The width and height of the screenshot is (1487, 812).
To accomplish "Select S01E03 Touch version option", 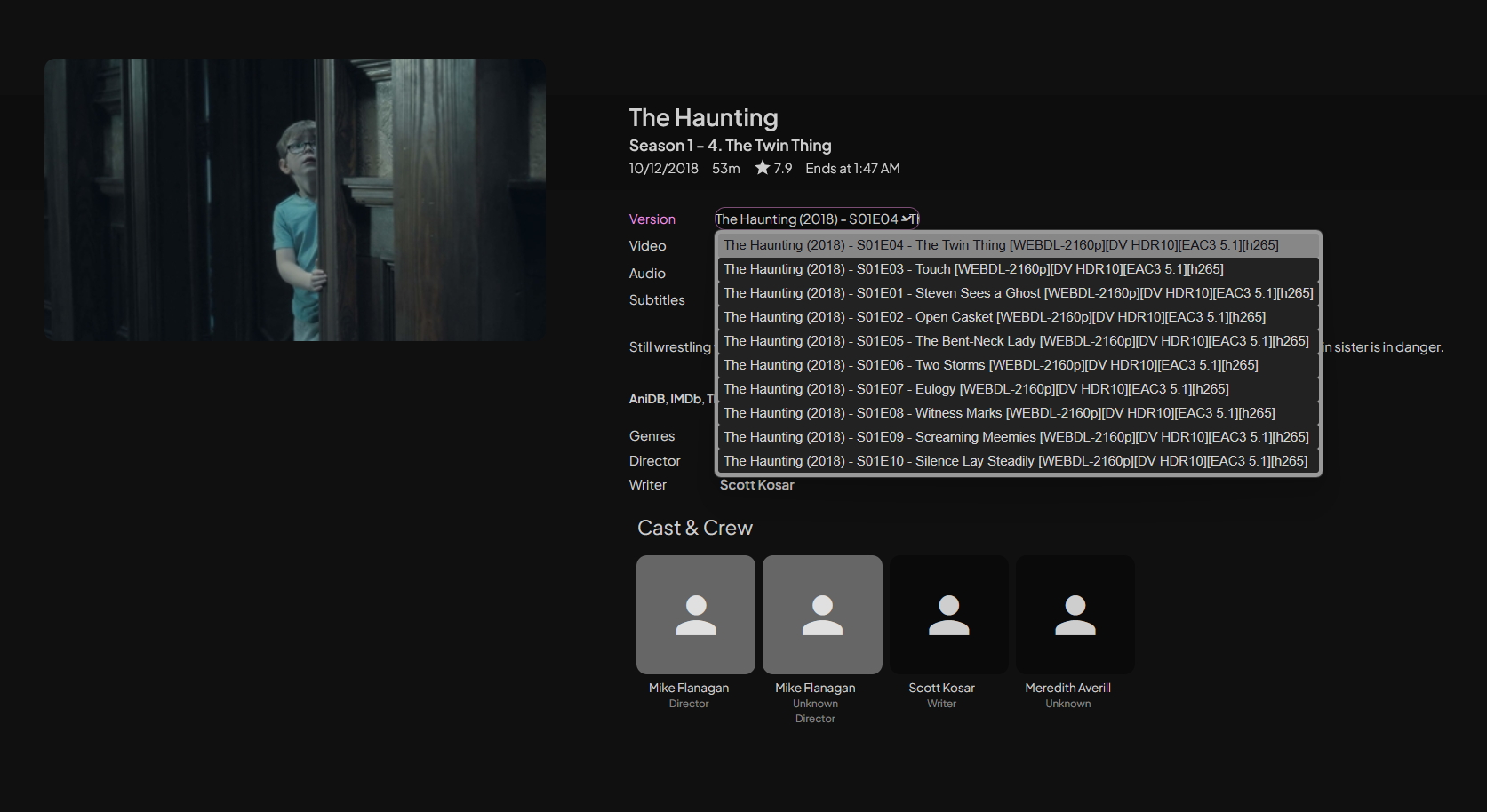I will [972, 269].
